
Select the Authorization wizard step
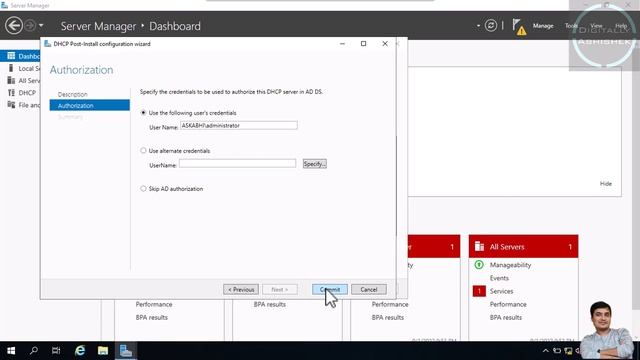tap(90, 105)
